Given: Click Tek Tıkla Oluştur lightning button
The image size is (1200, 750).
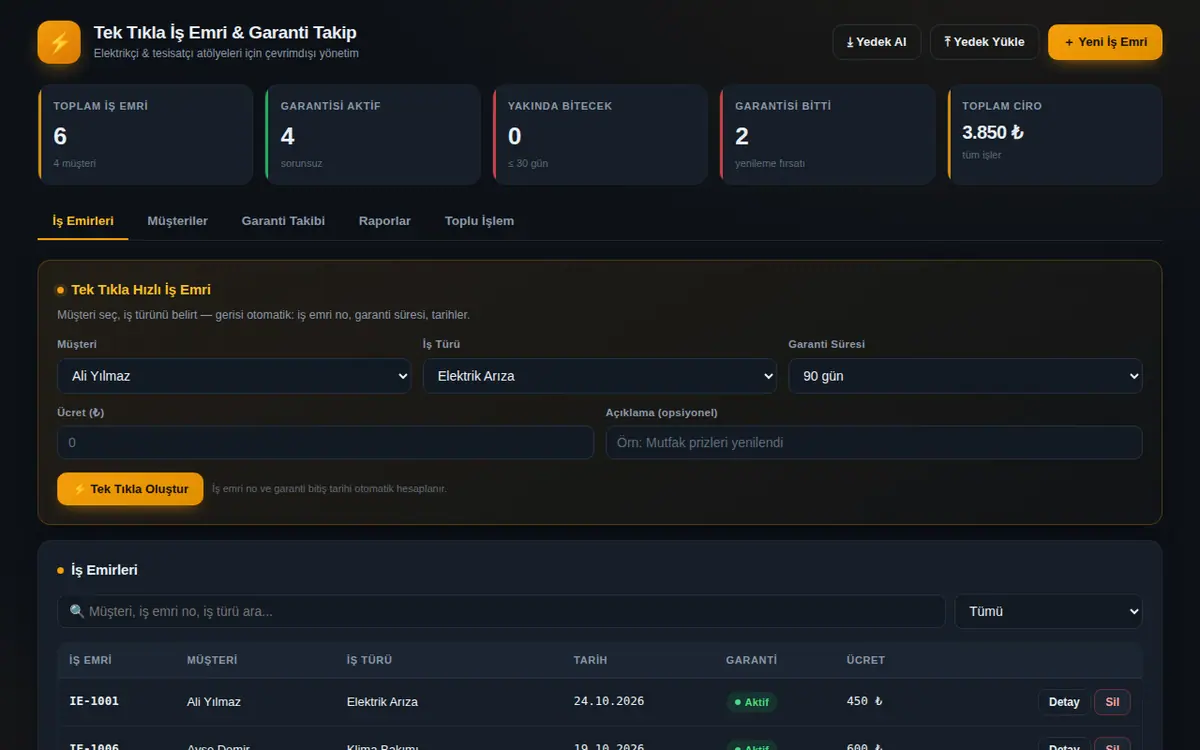Looking at the screenshot, I should 130,489.
